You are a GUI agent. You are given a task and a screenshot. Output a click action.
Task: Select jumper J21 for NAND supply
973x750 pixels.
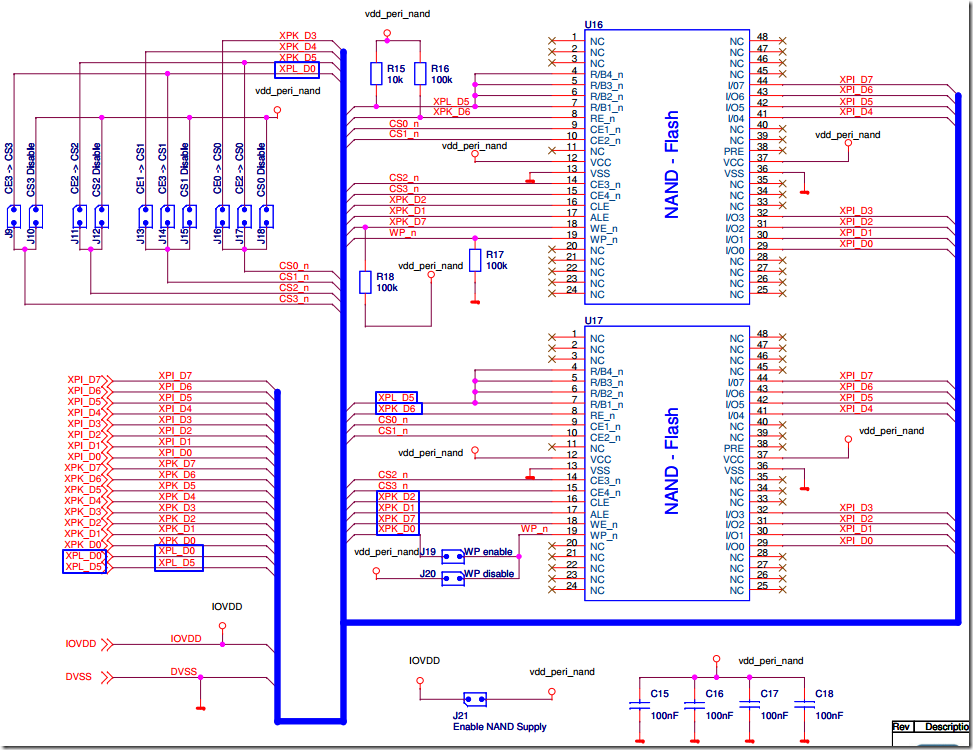pos(475,700)
